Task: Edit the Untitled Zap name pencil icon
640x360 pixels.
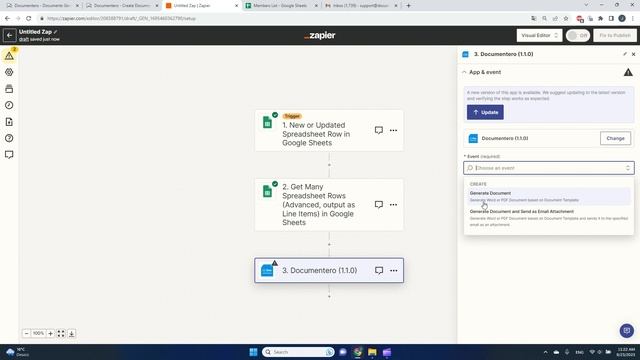Action: (56, 32)
